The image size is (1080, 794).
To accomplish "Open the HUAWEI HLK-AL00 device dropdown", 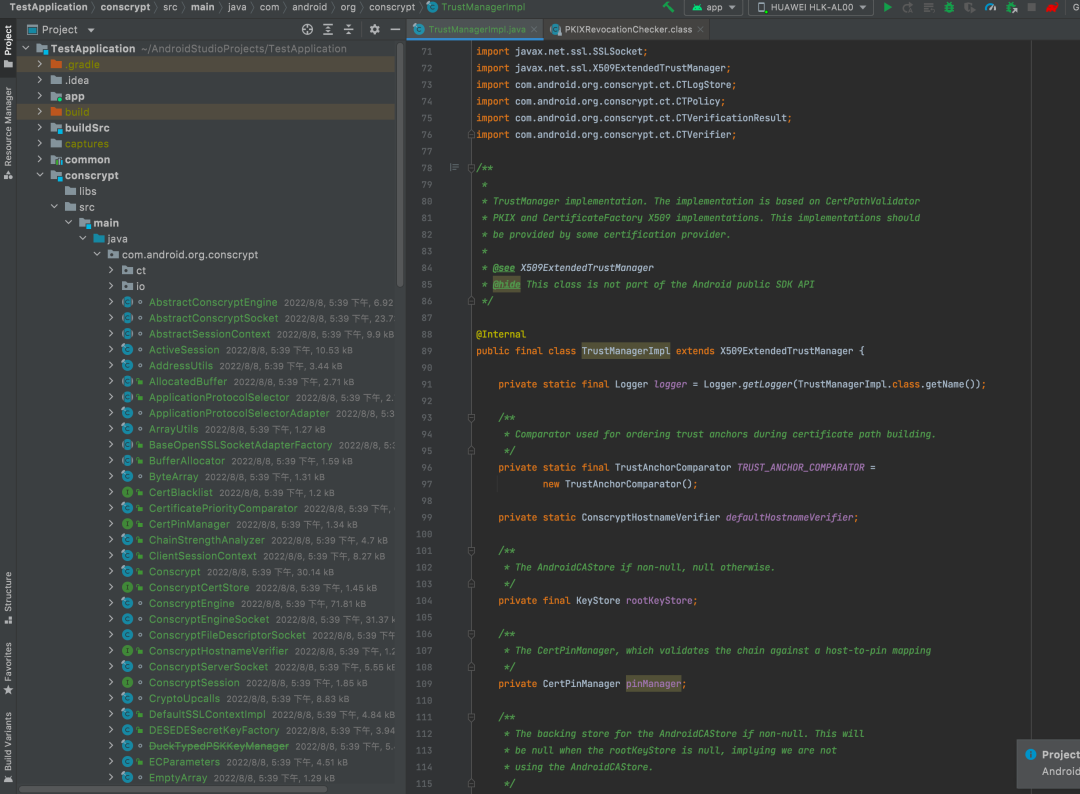I will (811, 8).
